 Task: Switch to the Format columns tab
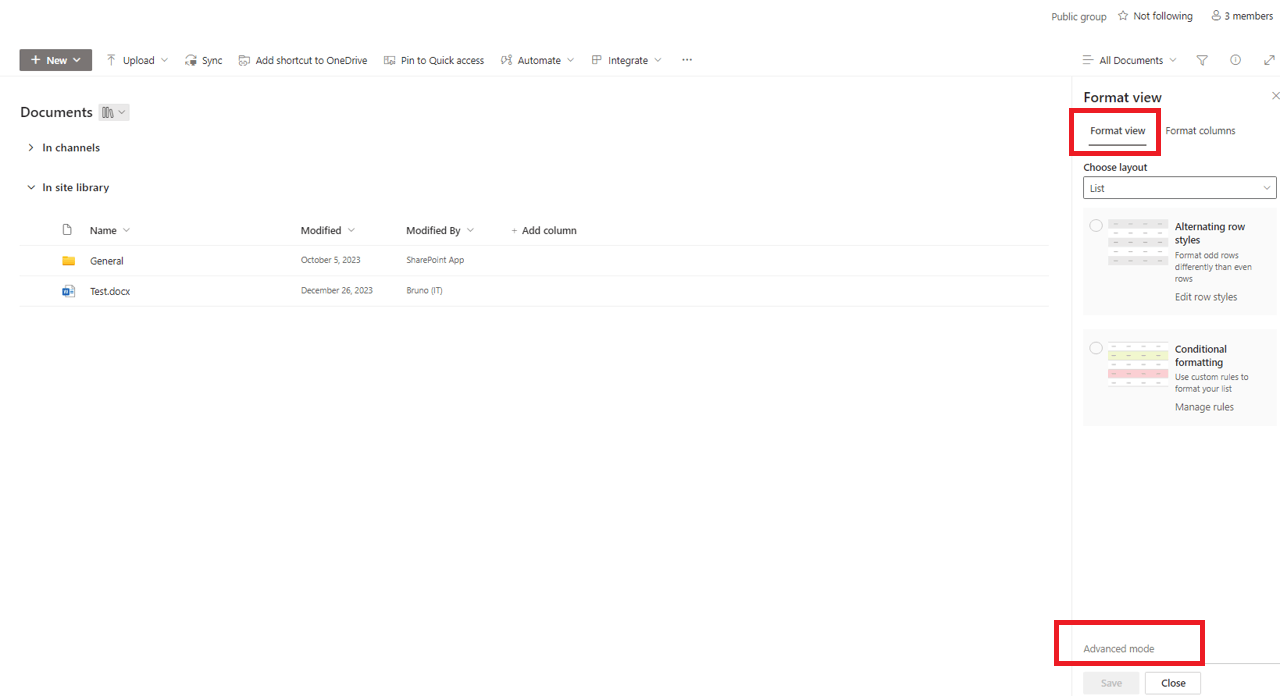[x=1200, y=131]
